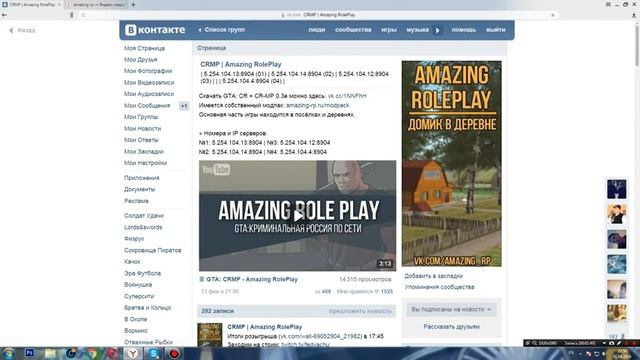Open Моя Страница in sidebar
640x360 pixels.
click(144, 48)
